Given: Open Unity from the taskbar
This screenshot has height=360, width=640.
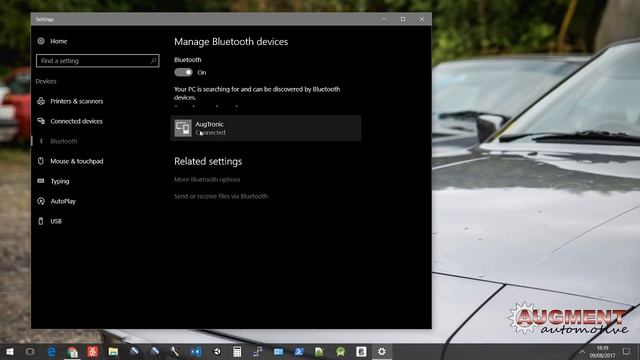Looking at the screenshot, I should (217, 351).
